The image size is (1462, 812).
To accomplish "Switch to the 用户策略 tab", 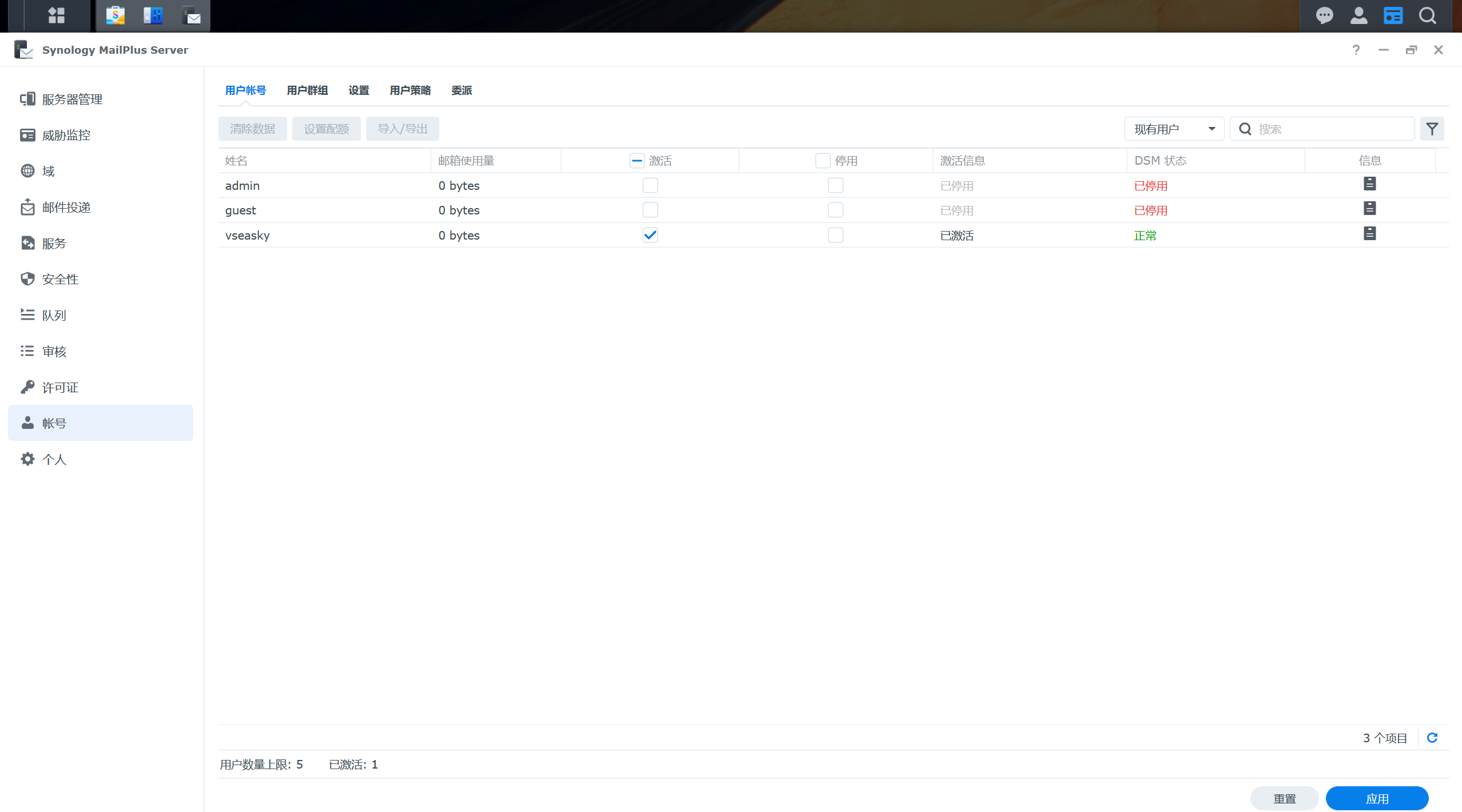I will tap(410, 90).
